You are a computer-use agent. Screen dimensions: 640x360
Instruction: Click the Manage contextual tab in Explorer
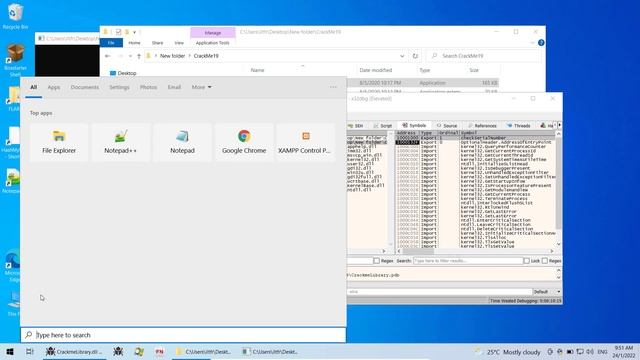[213, 33]
